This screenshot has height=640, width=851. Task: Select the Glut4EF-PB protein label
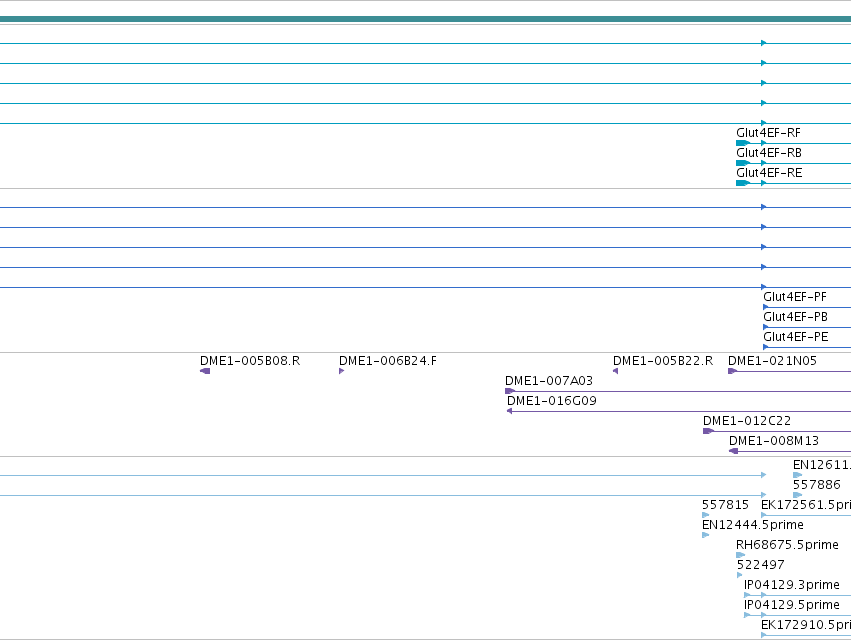tap(795, 317)
